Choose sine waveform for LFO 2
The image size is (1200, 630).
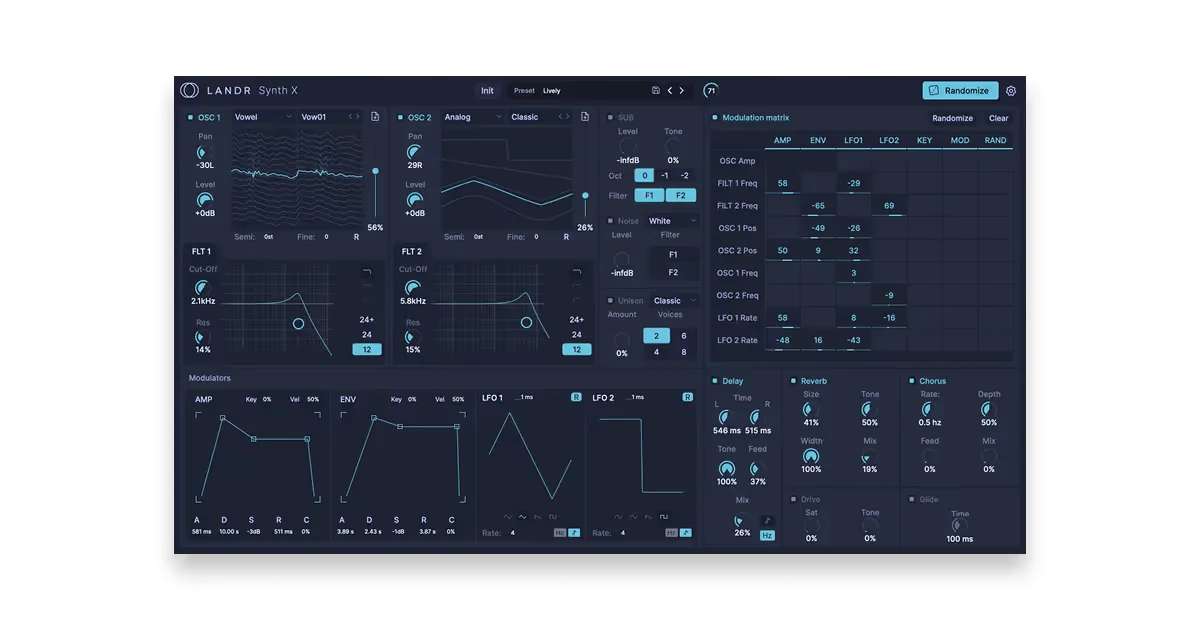tap(618, 517)
